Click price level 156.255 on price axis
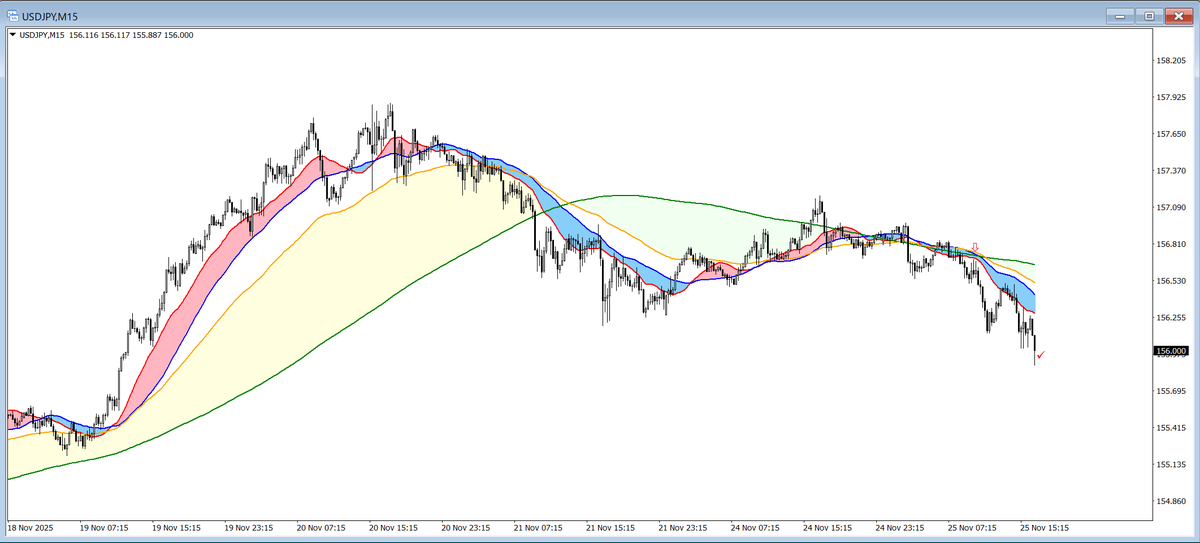 (x=1170, y=318)
